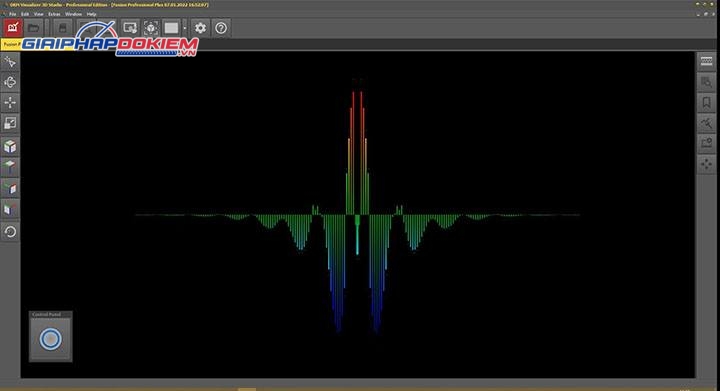Open the ruler depth measurement panel

click(x=706, y=61)
